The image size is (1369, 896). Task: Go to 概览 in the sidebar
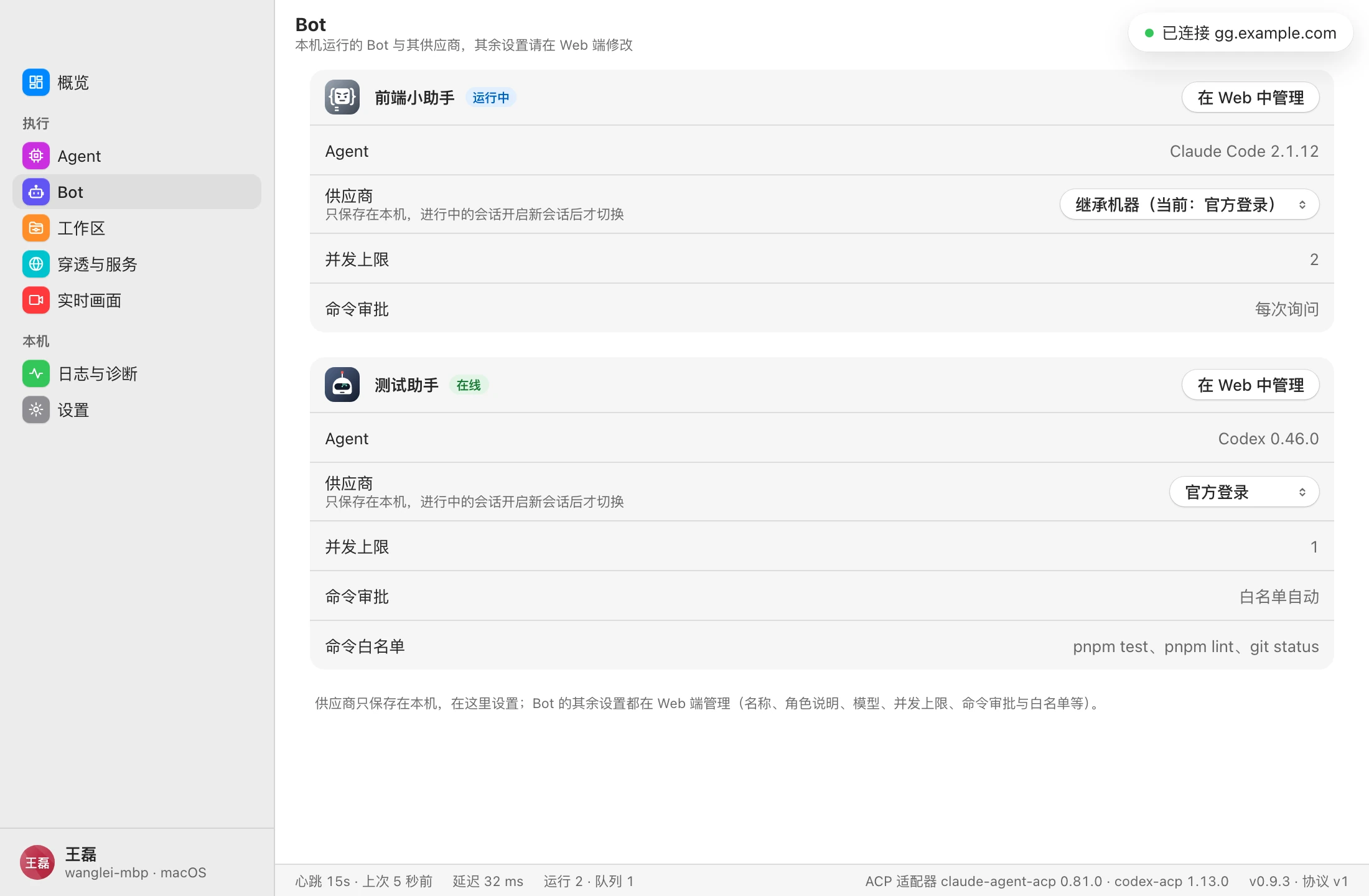[x=137, y=82]
